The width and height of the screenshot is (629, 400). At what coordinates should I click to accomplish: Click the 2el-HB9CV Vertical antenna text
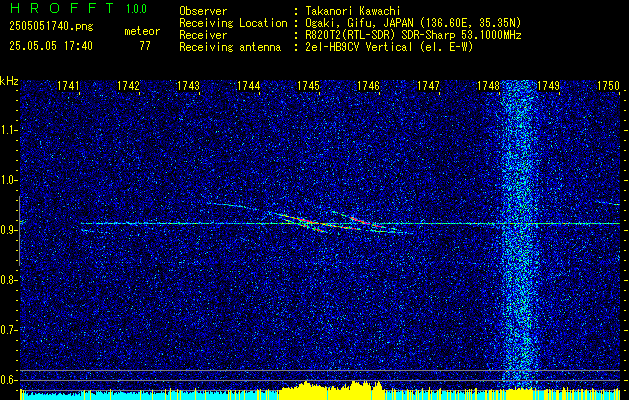coord(389,47)
